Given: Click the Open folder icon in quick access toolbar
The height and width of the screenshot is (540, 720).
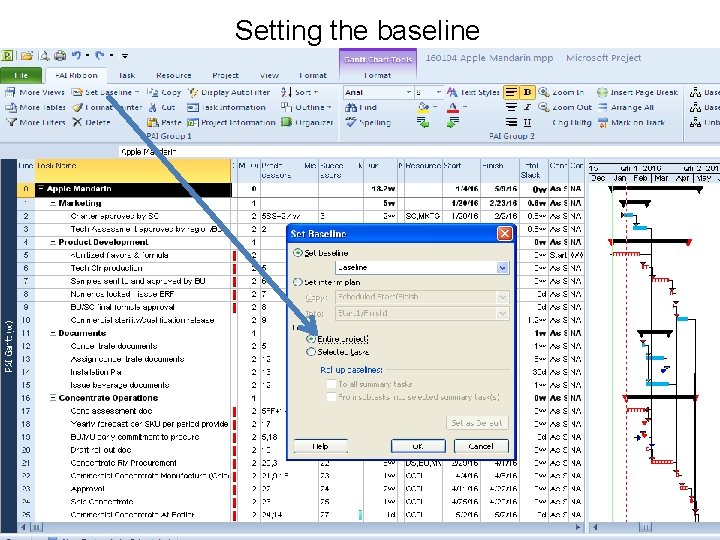Looking at the screenshot, I should [x=27, y=56].
